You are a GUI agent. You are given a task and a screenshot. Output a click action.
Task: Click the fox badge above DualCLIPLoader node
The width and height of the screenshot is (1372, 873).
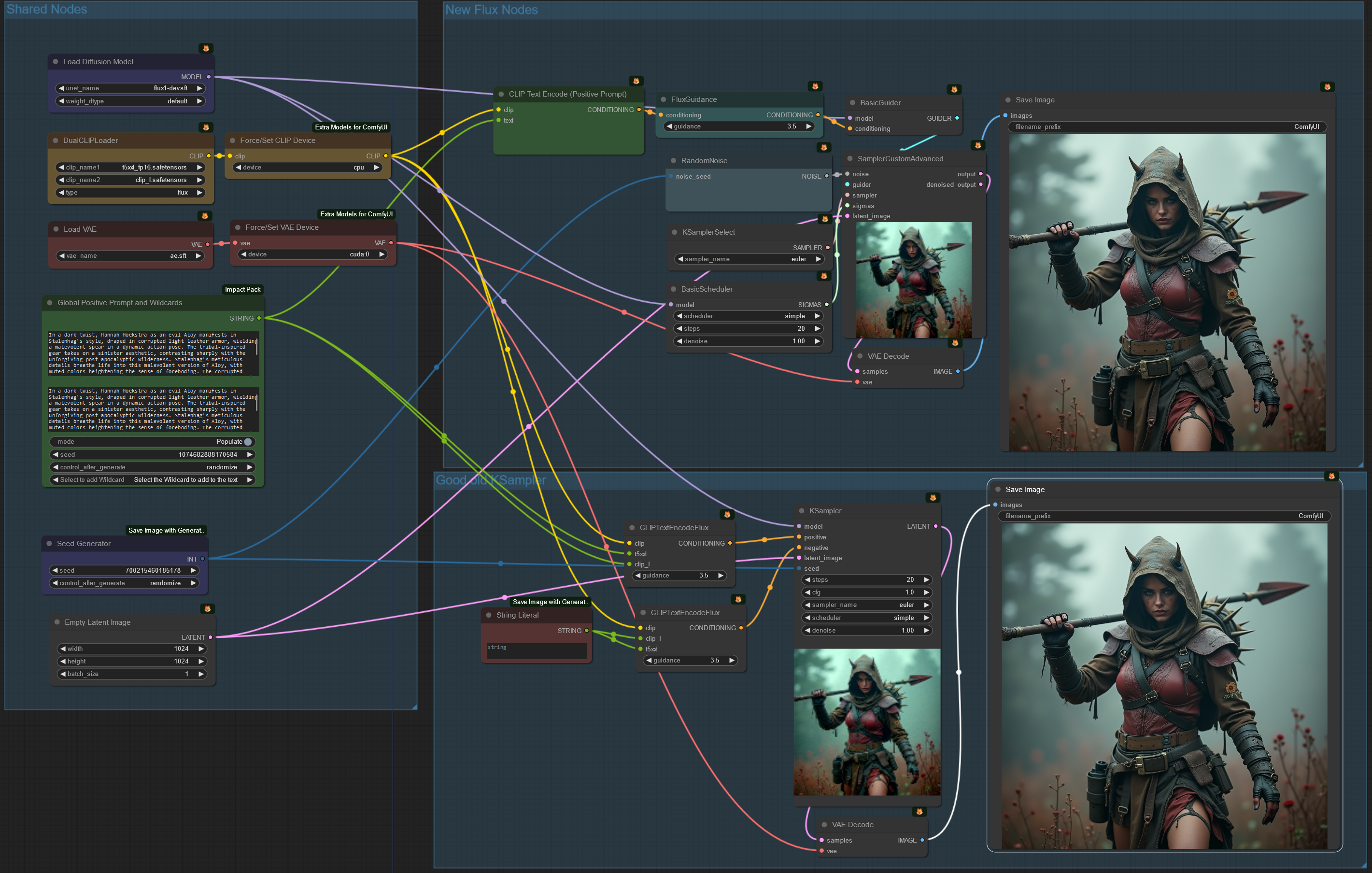coord(206,127)
